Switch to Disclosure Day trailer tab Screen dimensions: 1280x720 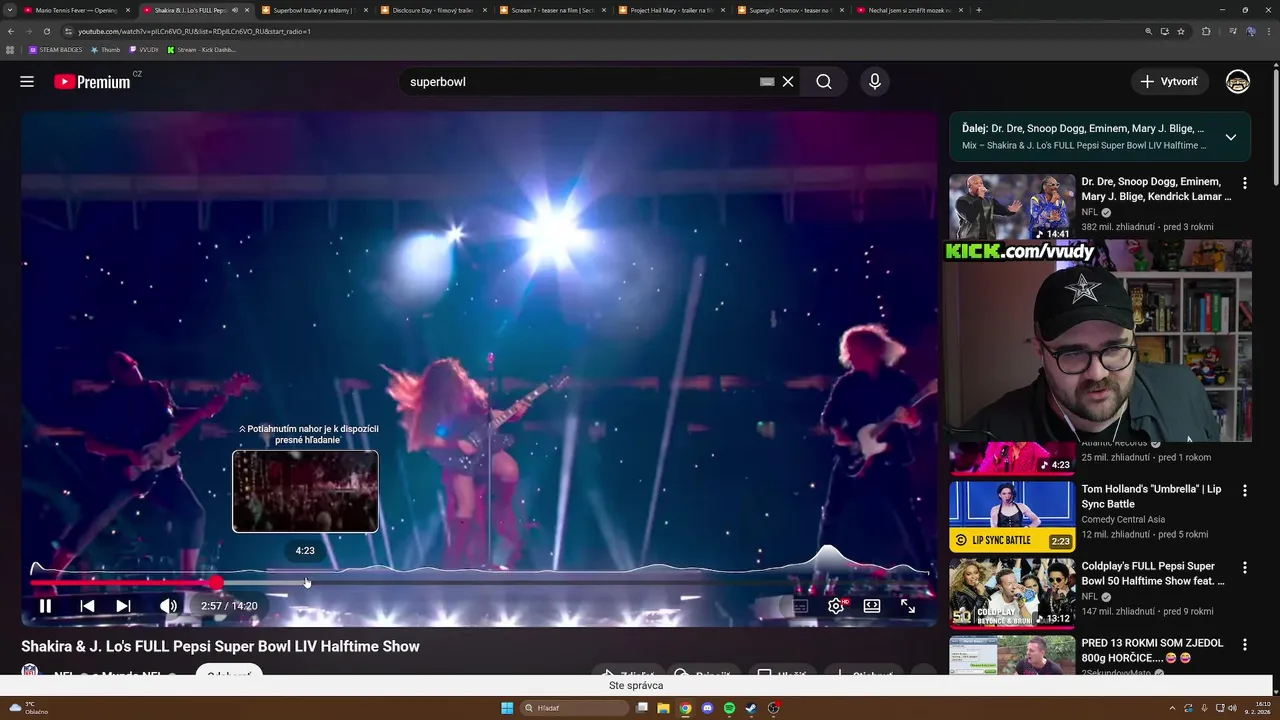point(433,10)
